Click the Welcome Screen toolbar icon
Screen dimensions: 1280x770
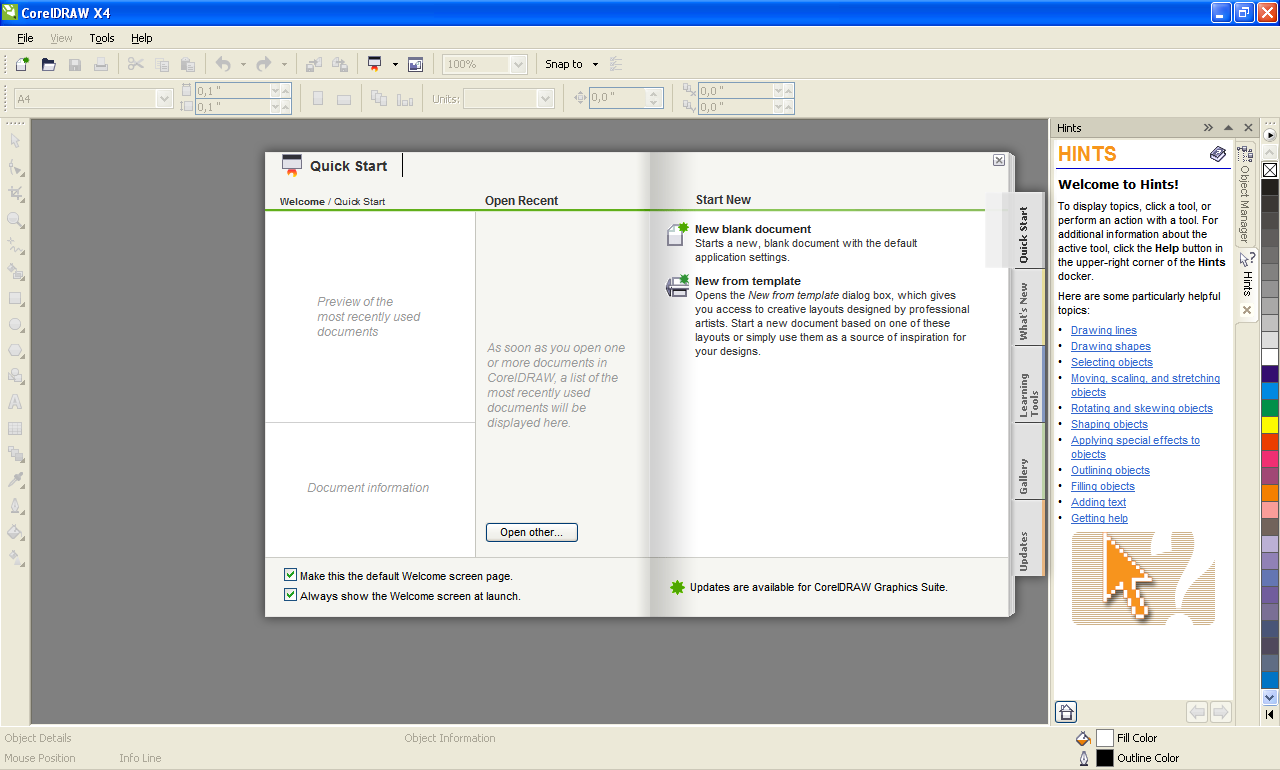pos(415,64)
